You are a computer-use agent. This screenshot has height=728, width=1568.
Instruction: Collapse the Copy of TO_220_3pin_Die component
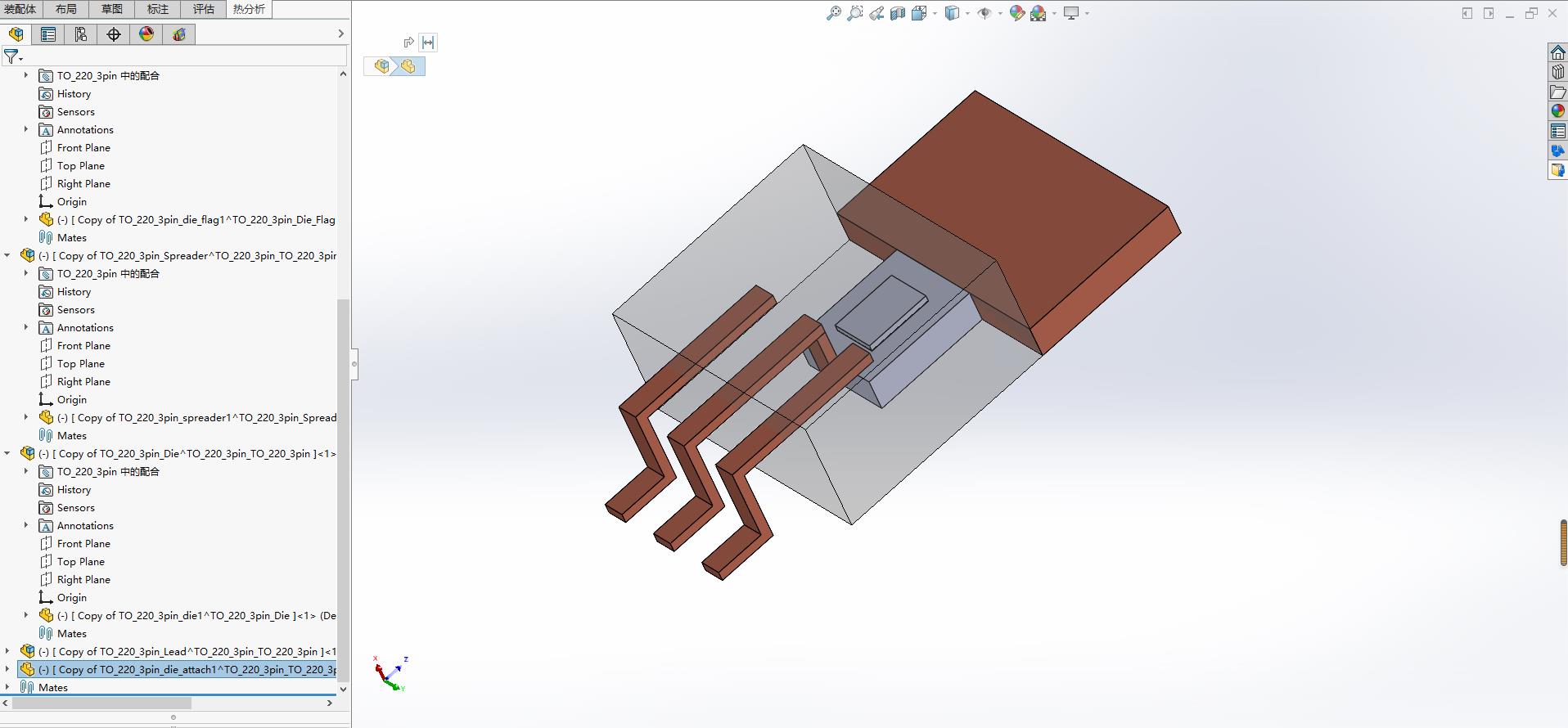click(7, 453)
